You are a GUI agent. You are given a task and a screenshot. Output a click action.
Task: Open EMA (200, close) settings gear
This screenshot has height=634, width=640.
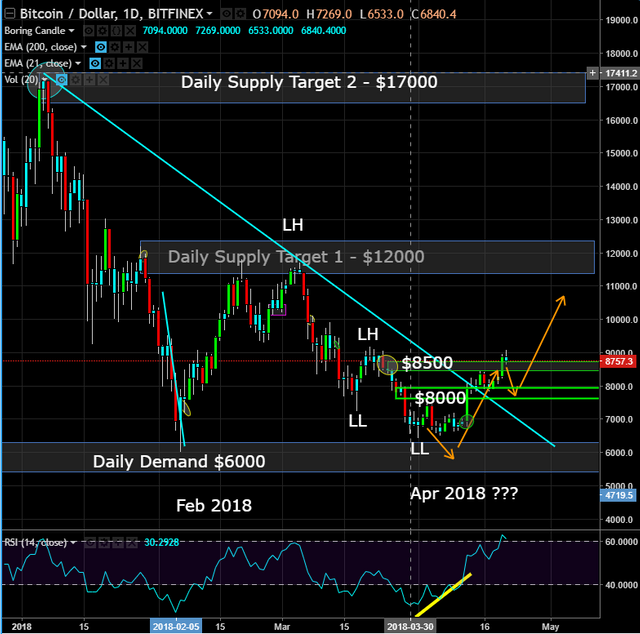(115, 47)
